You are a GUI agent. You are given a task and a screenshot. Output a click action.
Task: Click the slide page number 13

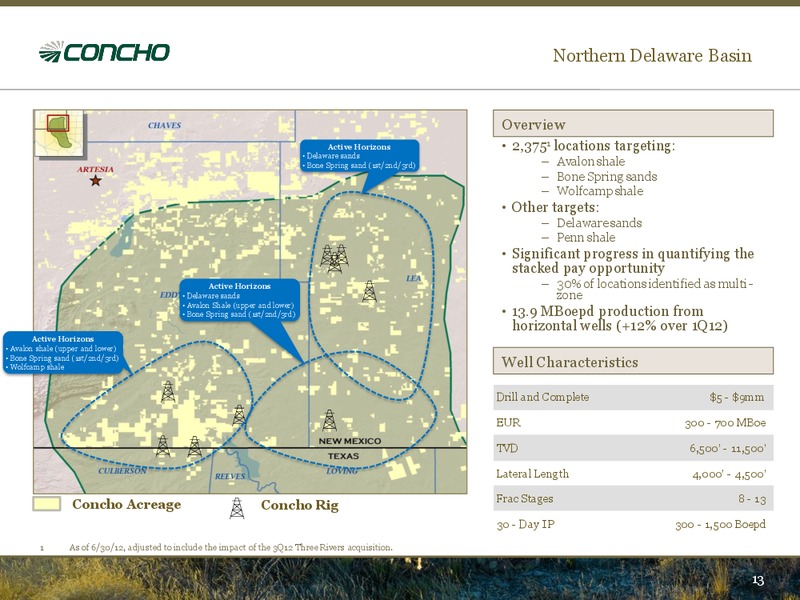coord(758,580)
